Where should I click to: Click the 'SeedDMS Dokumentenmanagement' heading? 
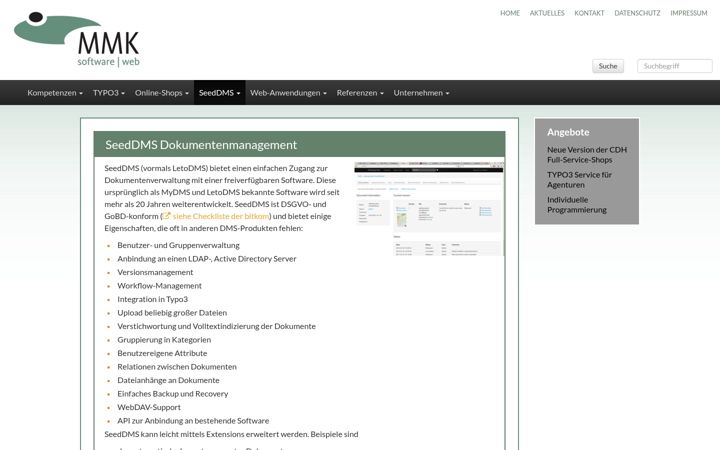[x=201, y=145]
